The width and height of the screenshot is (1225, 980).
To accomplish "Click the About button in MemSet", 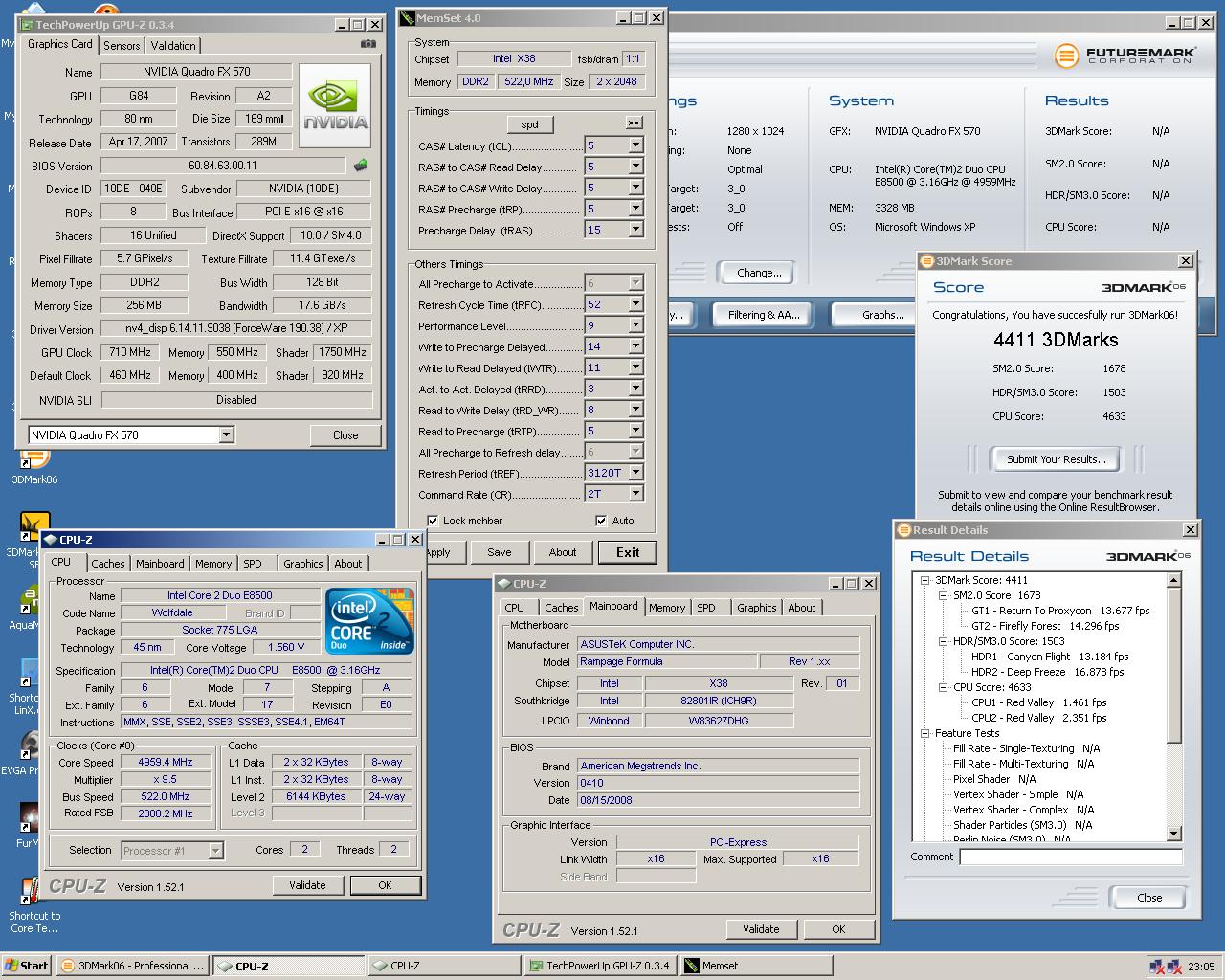I will tap(563, 552).
